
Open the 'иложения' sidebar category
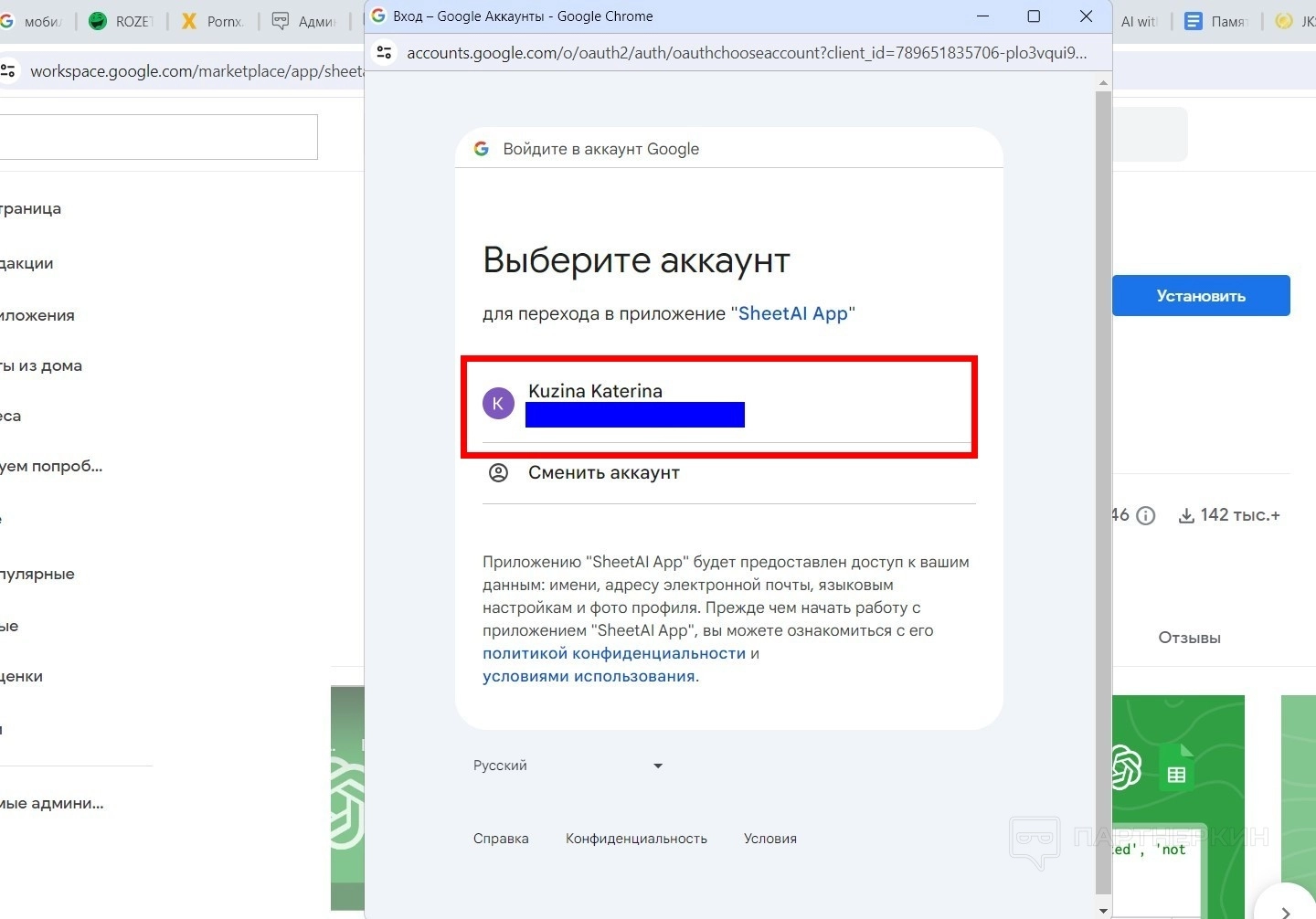(37, 315)
